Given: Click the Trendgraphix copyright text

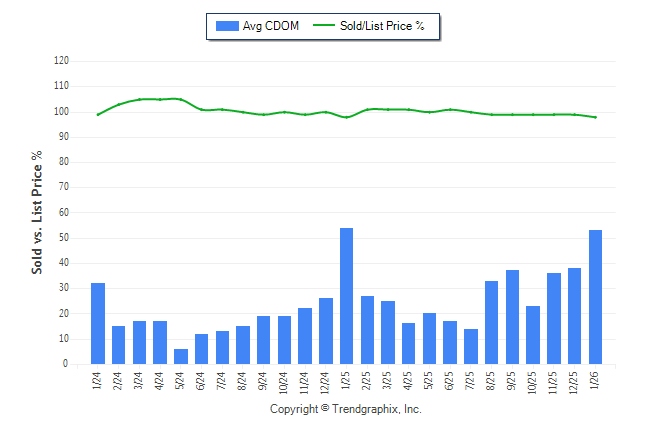Looking at the screenshot, I should pos(345,410).
